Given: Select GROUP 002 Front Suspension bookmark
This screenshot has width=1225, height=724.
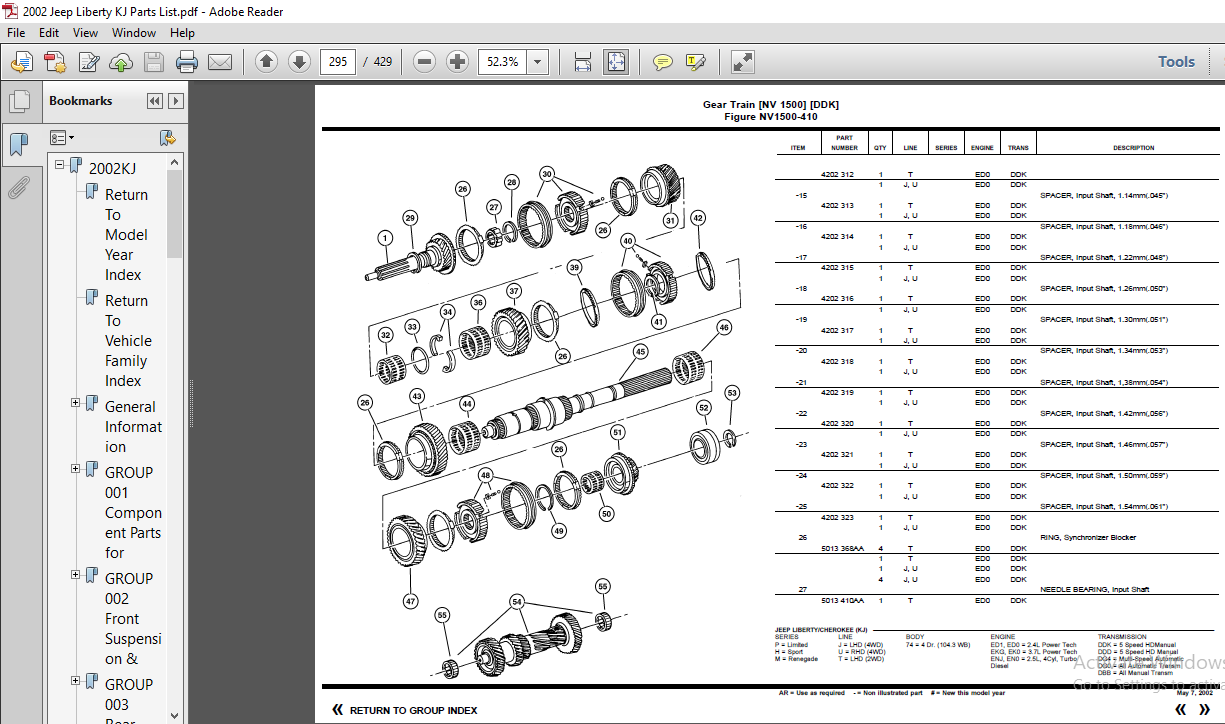Looking at the screenshot, I should [133, 619].
